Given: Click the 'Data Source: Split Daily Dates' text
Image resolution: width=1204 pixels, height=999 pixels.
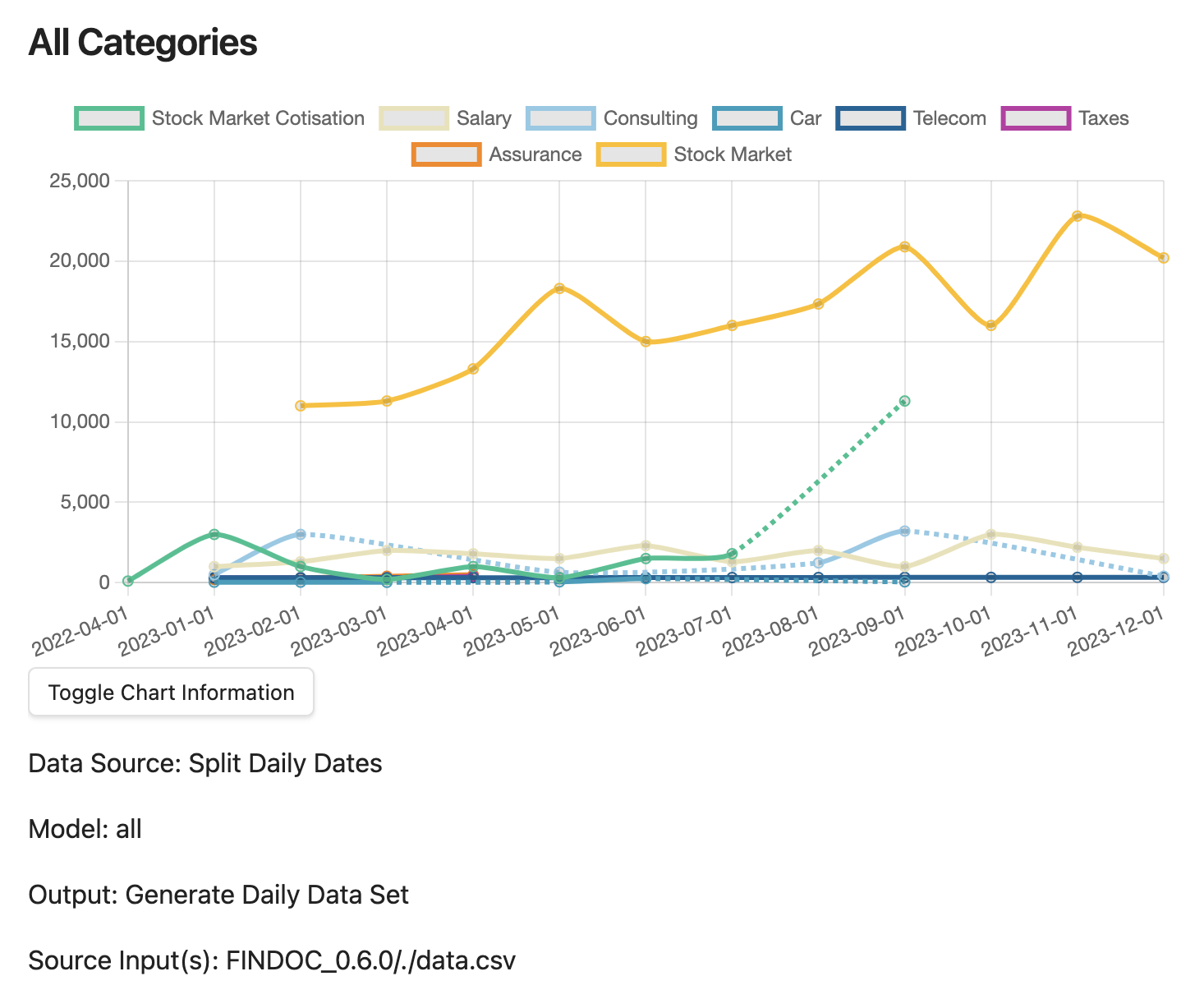Looking at the screenshot, I should pos(205,763).
